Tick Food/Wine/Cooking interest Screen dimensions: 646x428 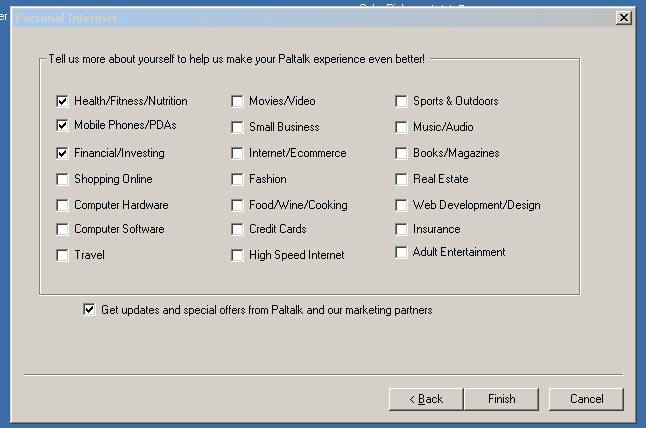tap(237, 205)
